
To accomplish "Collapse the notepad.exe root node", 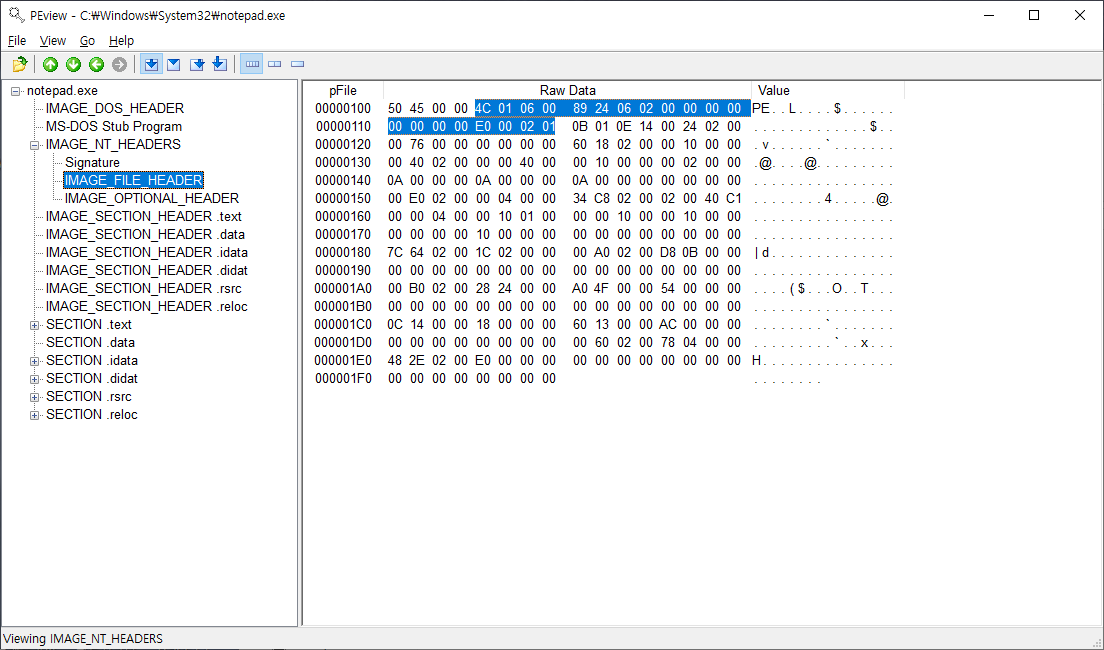I will pos(15,91).
